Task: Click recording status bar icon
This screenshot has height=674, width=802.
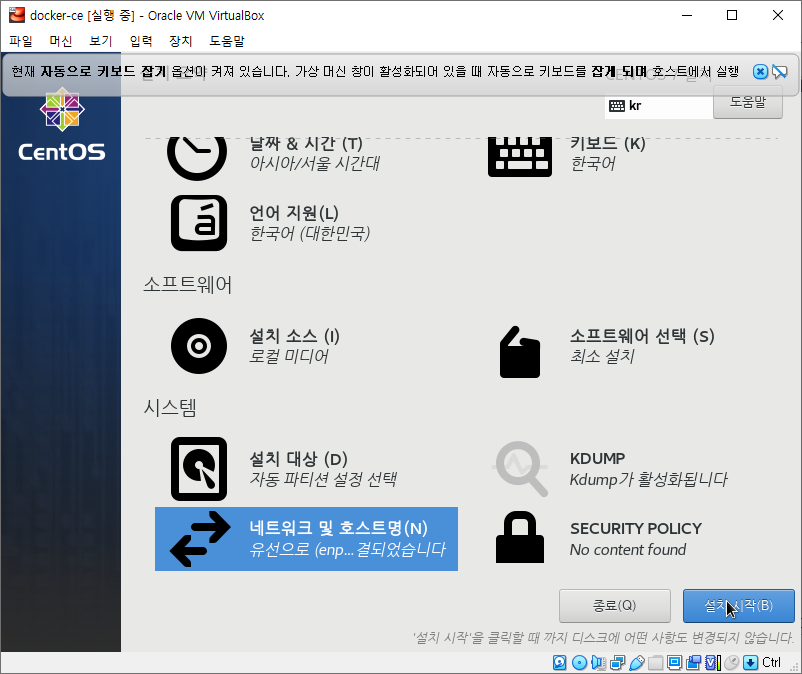Action: coord(694,663)
